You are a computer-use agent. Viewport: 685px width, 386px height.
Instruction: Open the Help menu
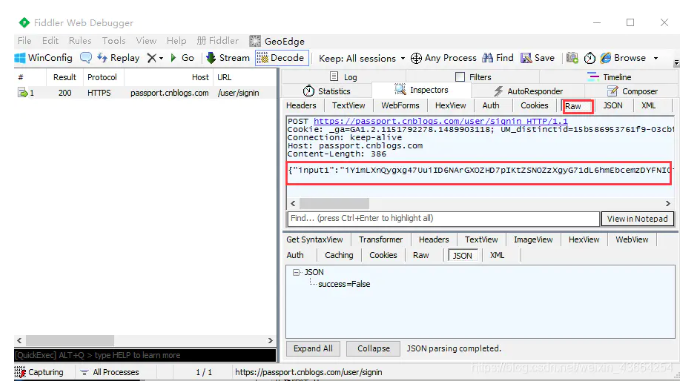[176, 41]
